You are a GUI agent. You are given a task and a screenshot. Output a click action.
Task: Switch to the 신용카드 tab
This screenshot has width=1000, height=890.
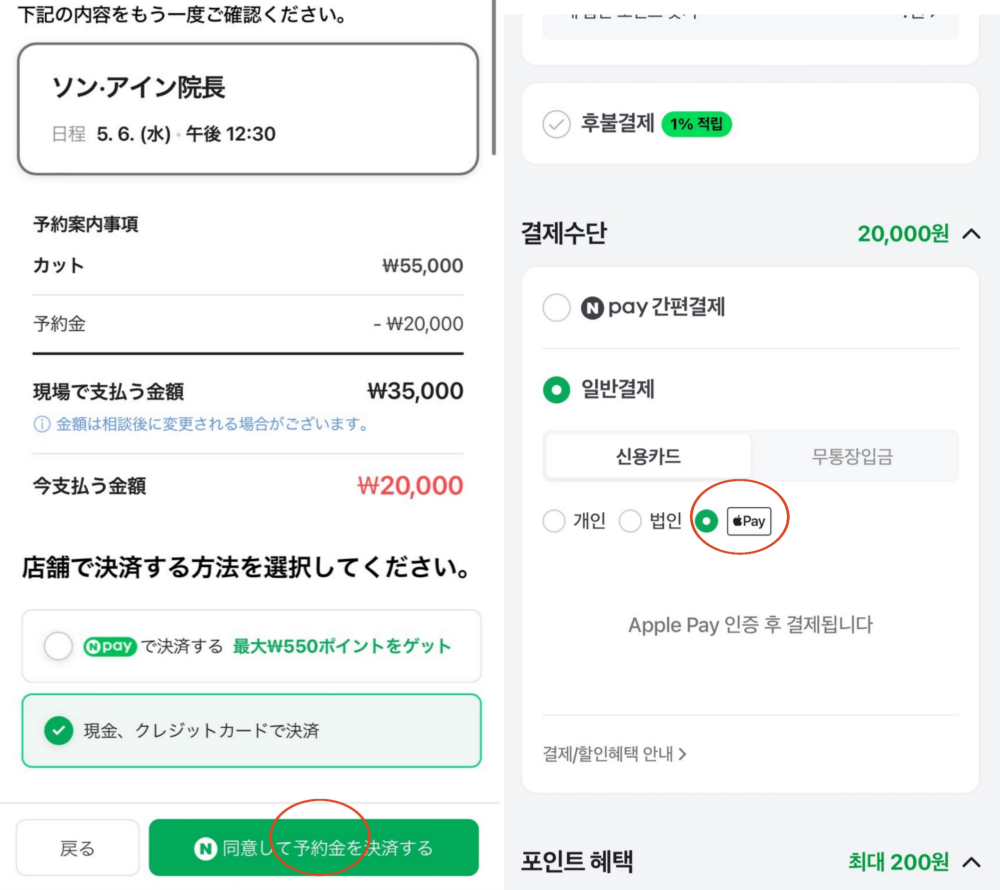[648, 456]
